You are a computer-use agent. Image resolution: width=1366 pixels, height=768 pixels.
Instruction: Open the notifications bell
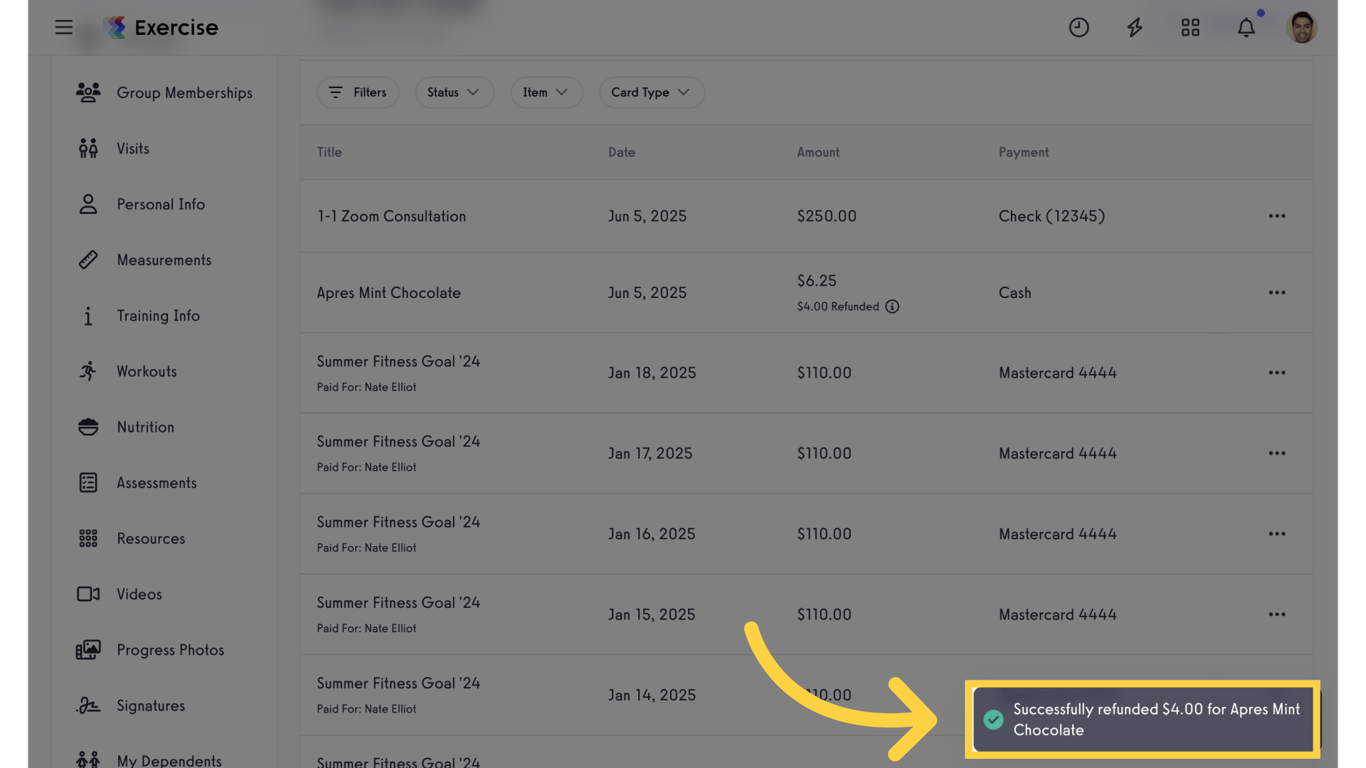point(1246,27)
